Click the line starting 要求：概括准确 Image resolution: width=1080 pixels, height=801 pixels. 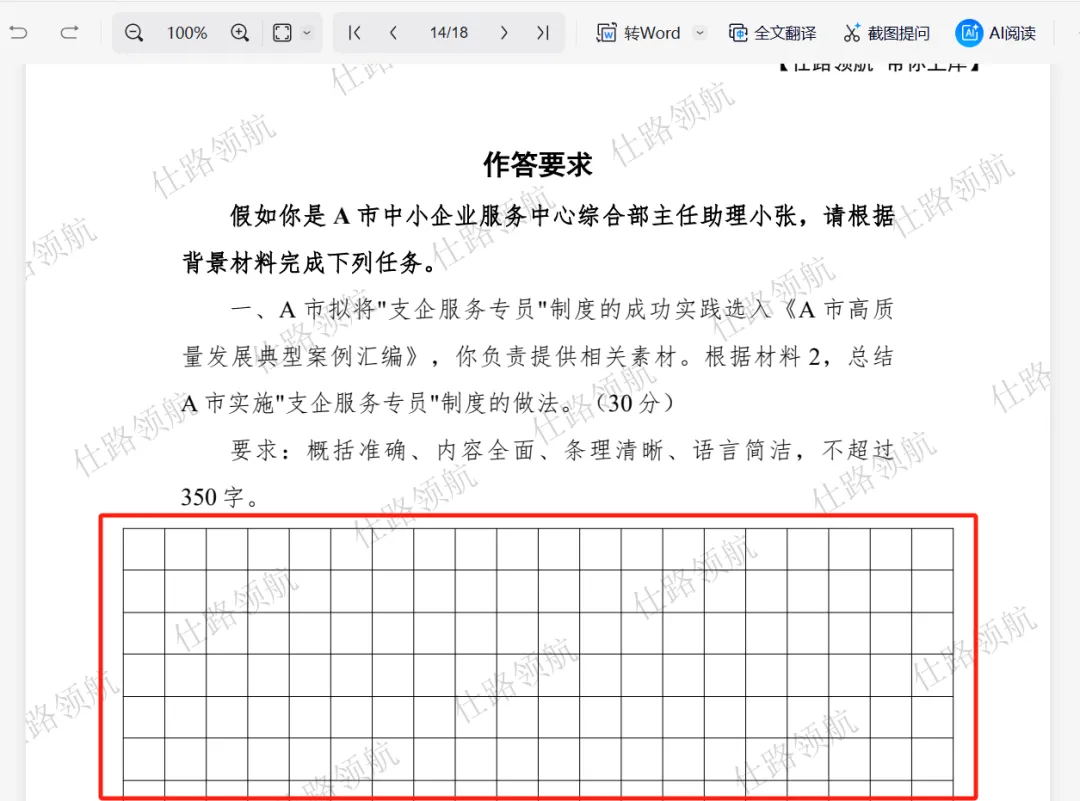[562, 450]
